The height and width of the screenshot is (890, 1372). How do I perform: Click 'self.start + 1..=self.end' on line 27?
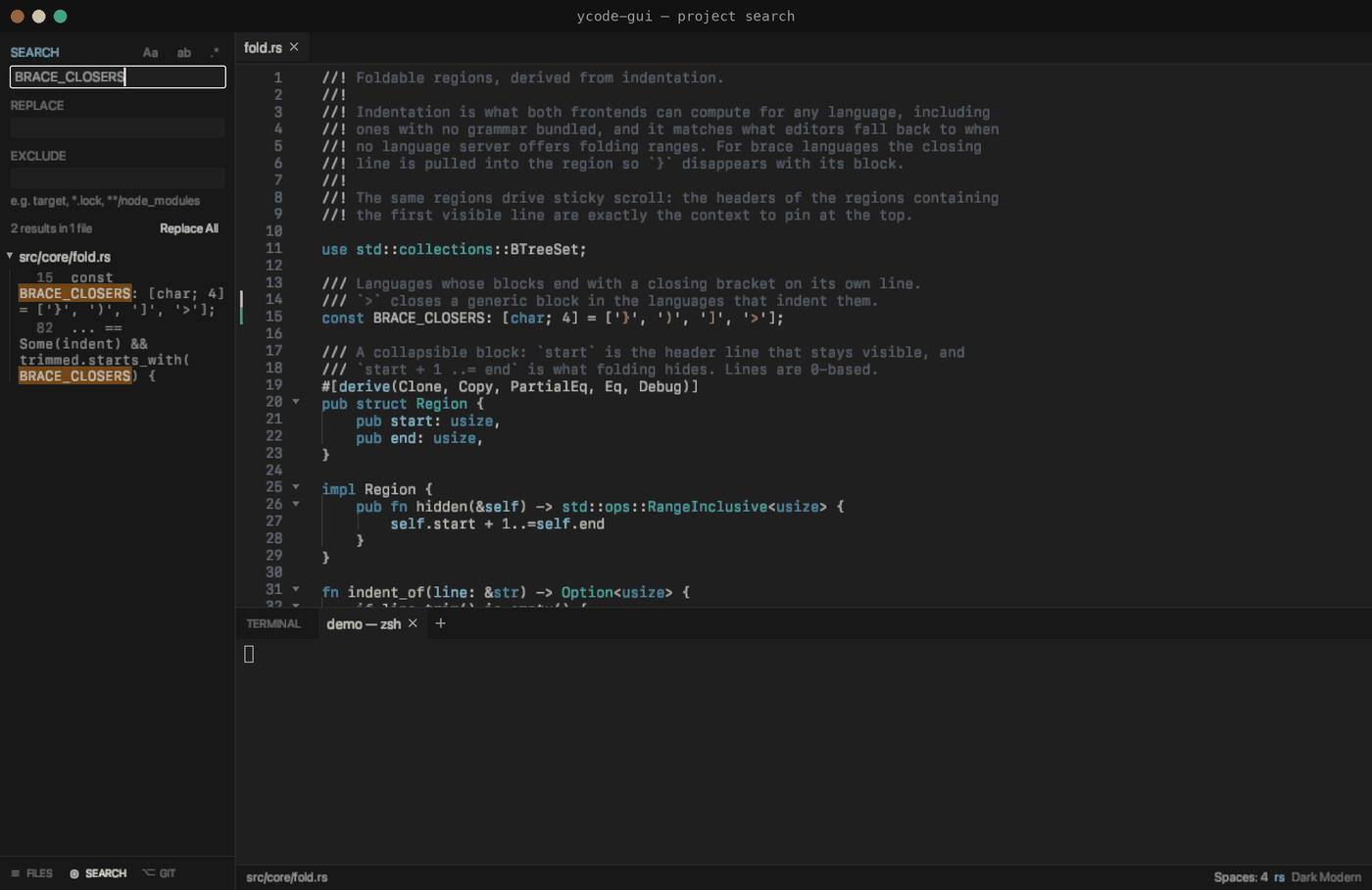tap(497, 523)
